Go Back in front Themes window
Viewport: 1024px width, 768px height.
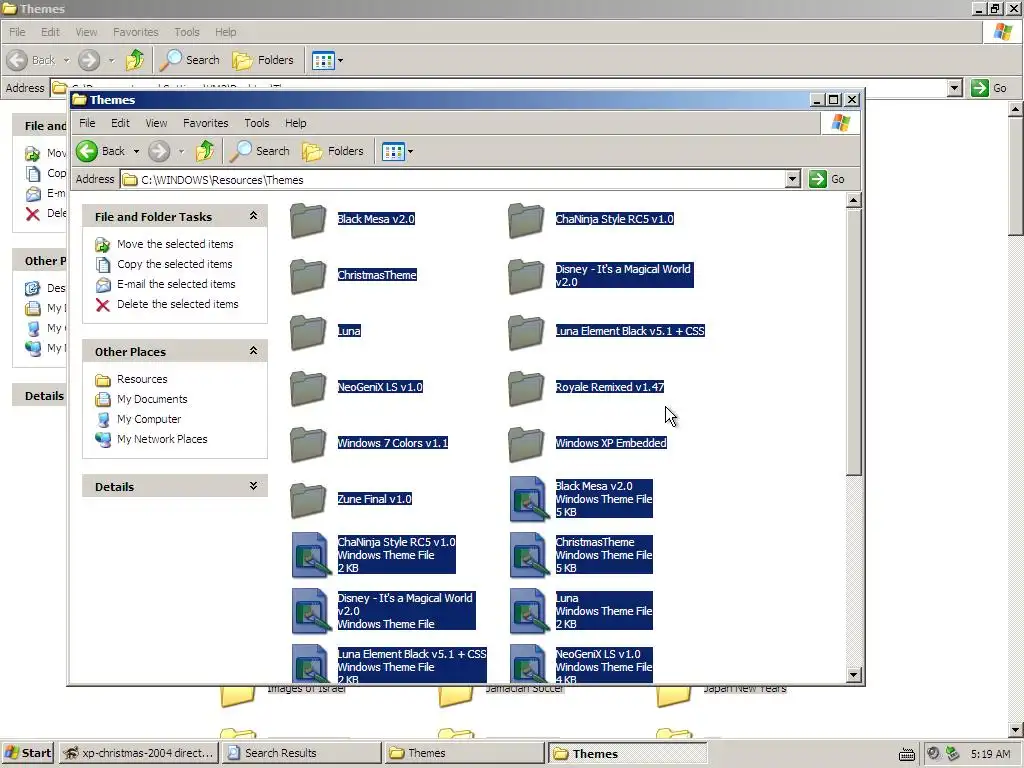(x=101, y=151)
